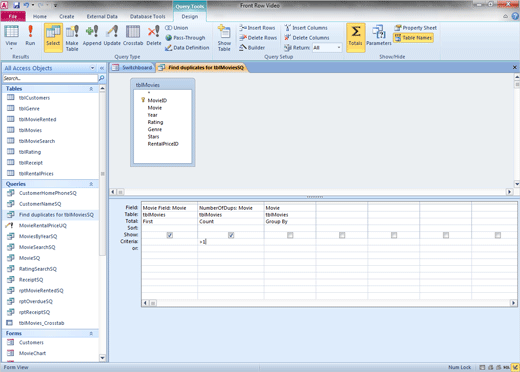Open the View button dropdown arrow
The image size is (520, 372).
tap(11, 49)
